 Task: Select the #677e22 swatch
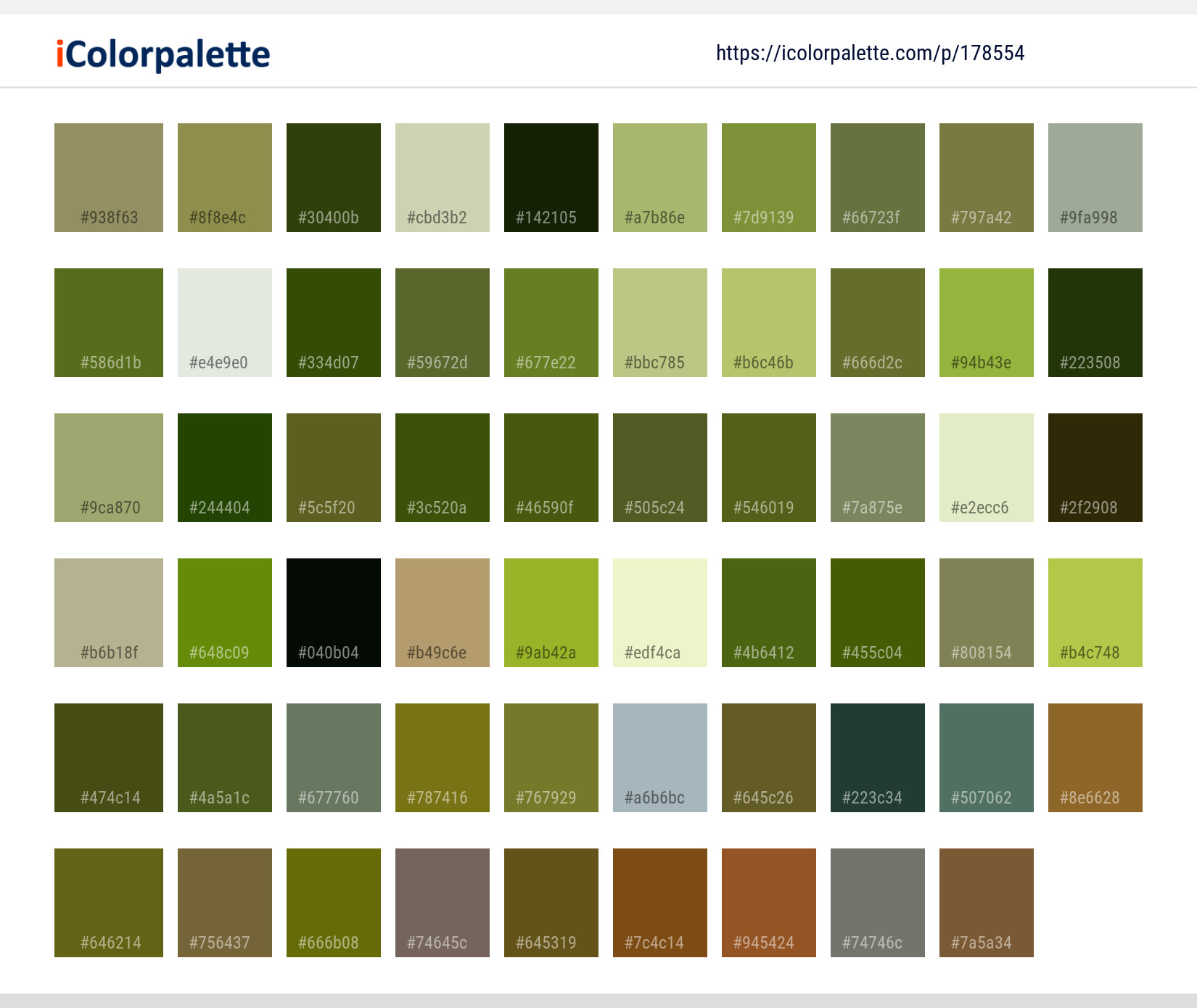coord(551,323)
